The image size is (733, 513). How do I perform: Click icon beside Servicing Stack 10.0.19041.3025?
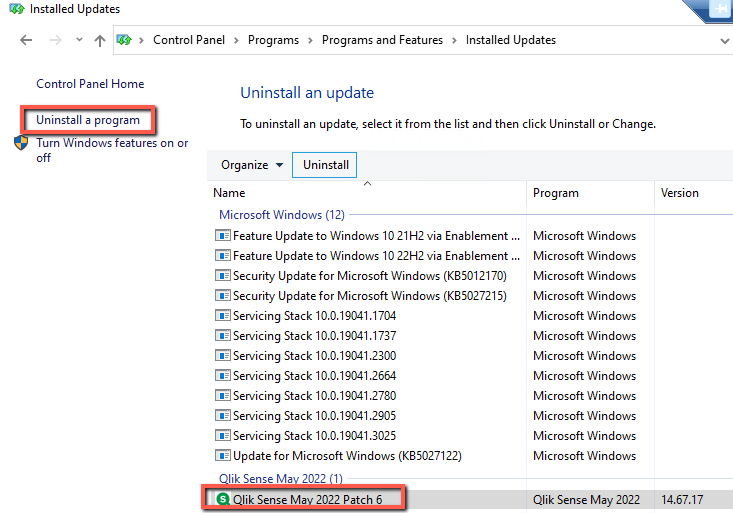tap(223, 435)
